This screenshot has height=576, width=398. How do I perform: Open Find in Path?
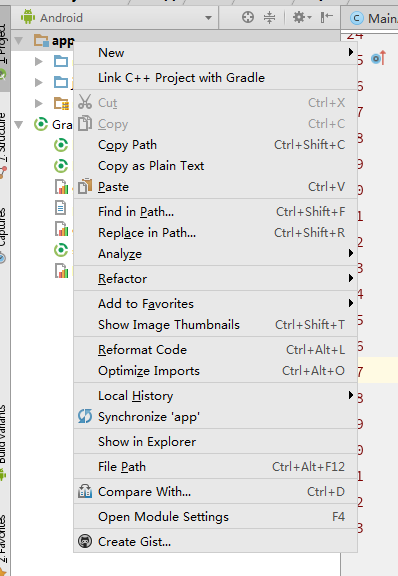215,212
